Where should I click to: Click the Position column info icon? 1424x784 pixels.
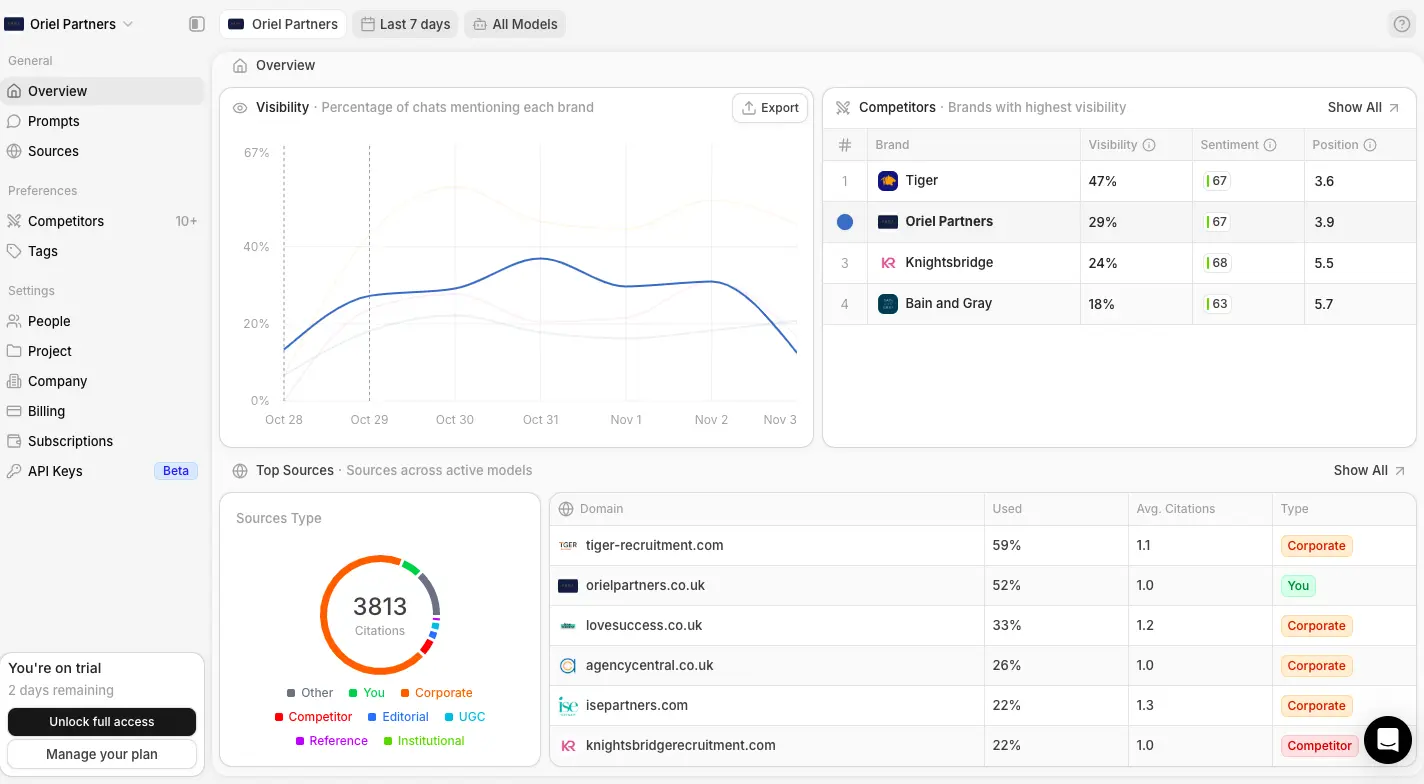click(x=1370, y=145)
